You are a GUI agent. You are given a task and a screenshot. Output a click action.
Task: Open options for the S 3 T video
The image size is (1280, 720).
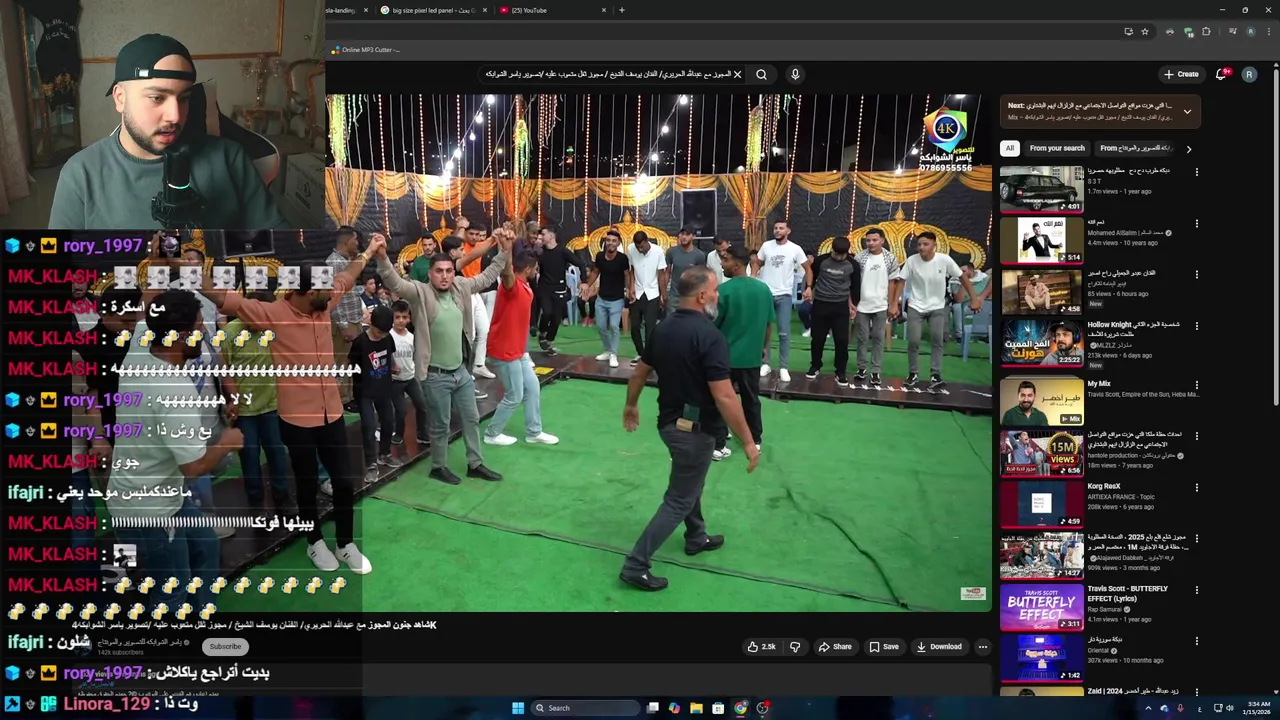(x=1196, y=172)
